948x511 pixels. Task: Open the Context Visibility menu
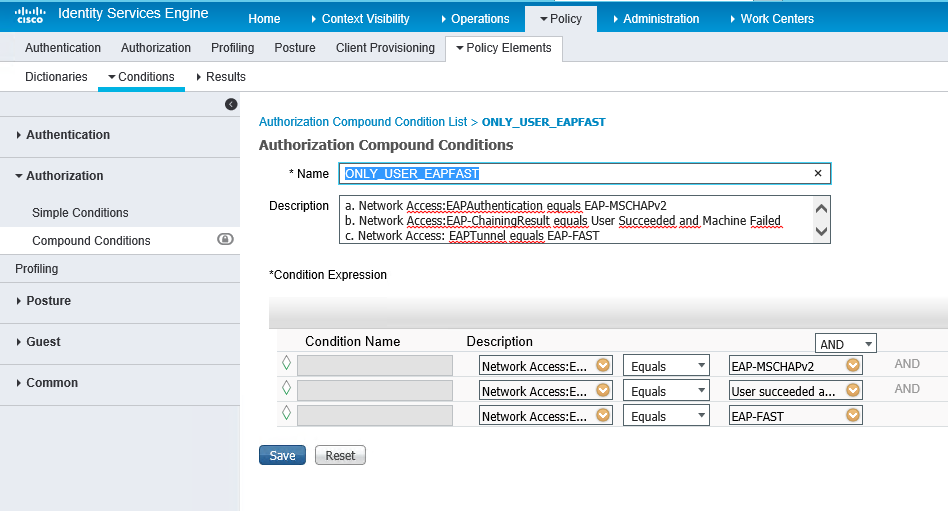pos(360,19)
